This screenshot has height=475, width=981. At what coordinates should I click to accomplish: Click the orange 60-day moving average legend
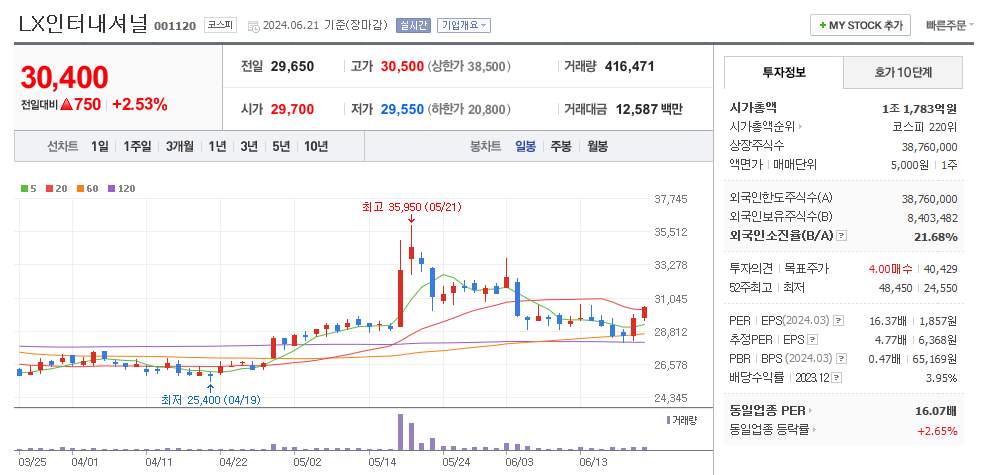pyautogui.click(x=88, y=188)
